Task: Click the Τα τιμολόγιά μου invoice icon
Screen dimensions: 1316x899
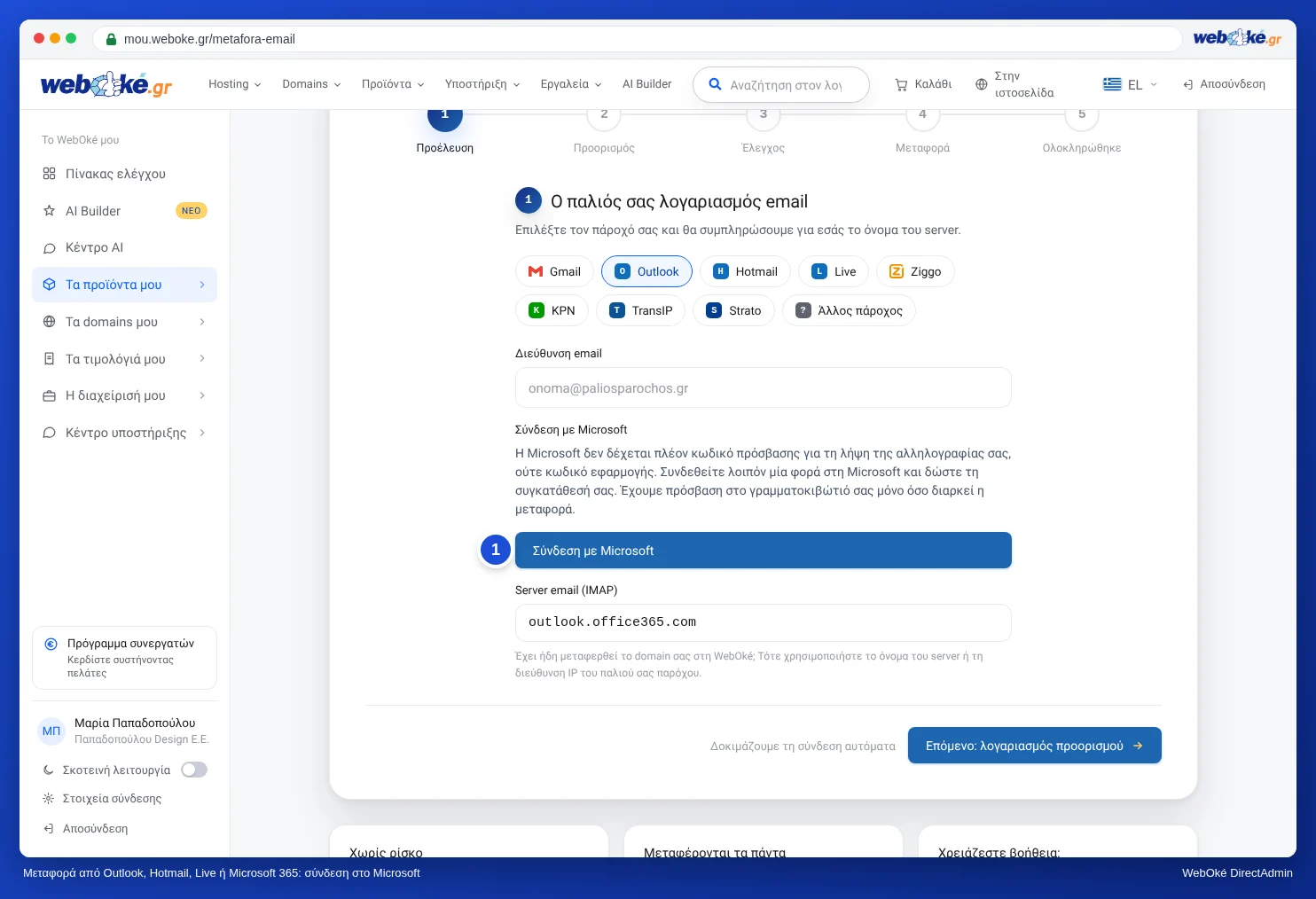Action: pyautogui.click(x=50, y=359)
